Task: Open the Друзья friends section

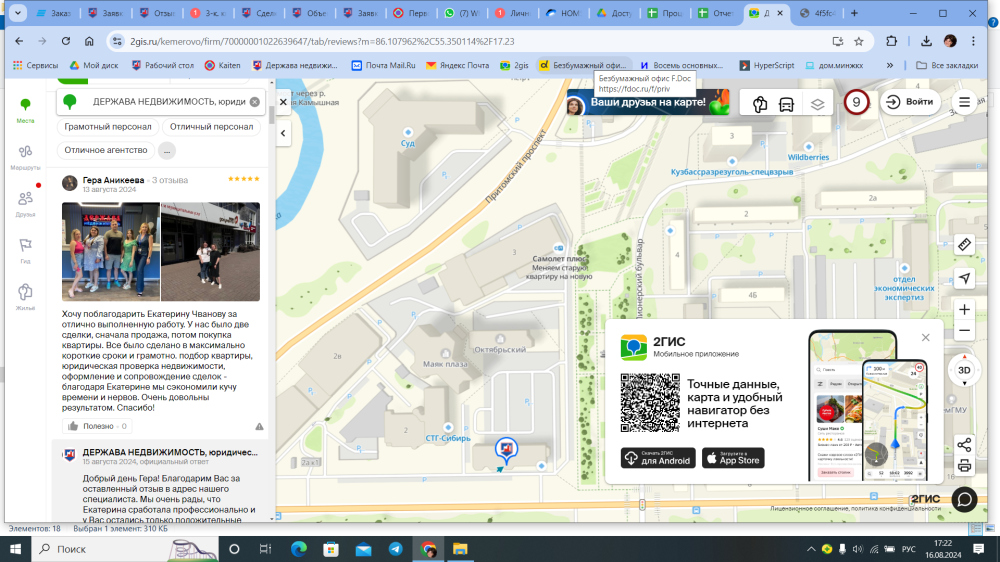Action: click(x=25, y=204)
